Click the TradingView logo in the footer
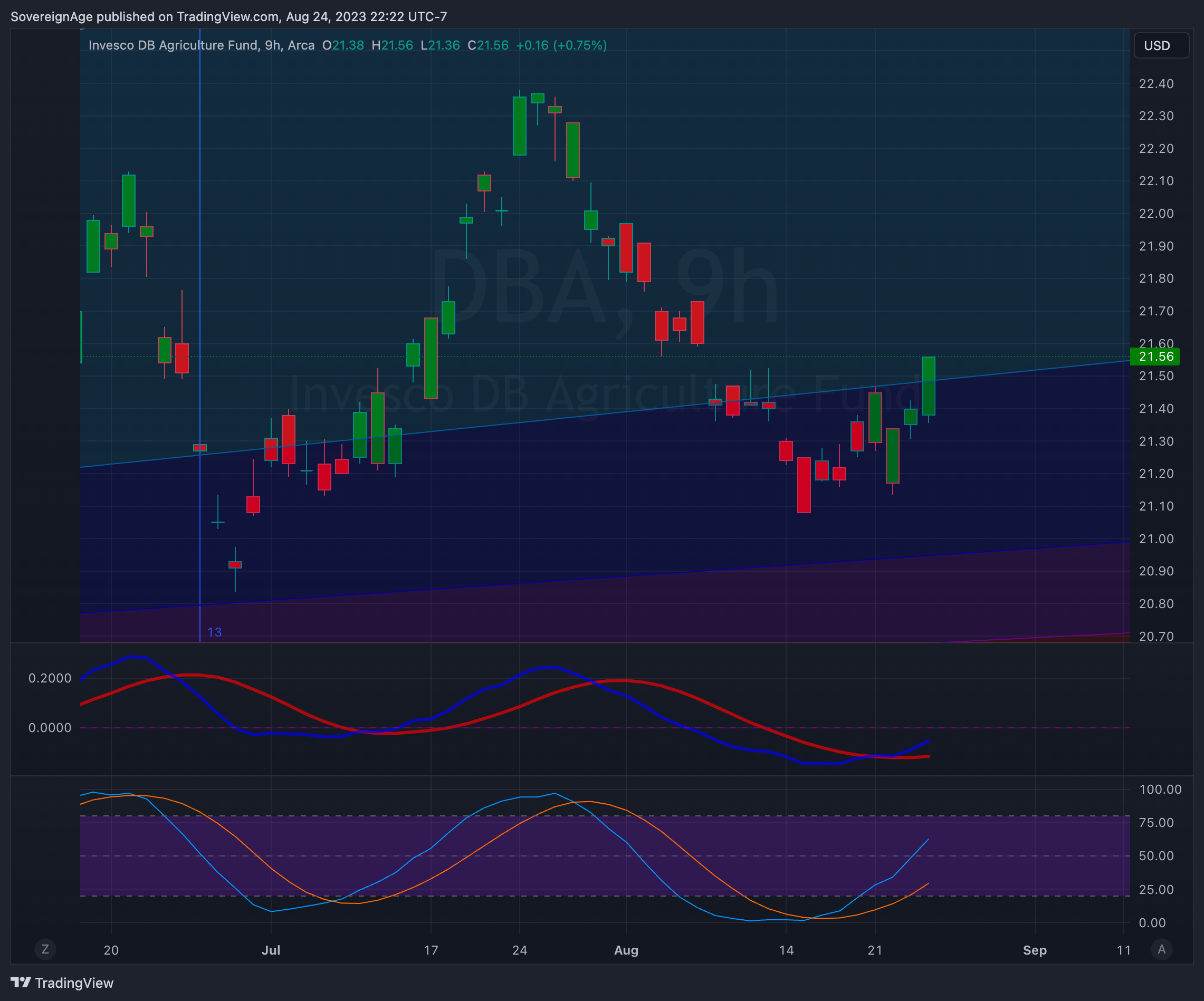1204x1001 pixels. pyautogui.click(x=62, y=983)
